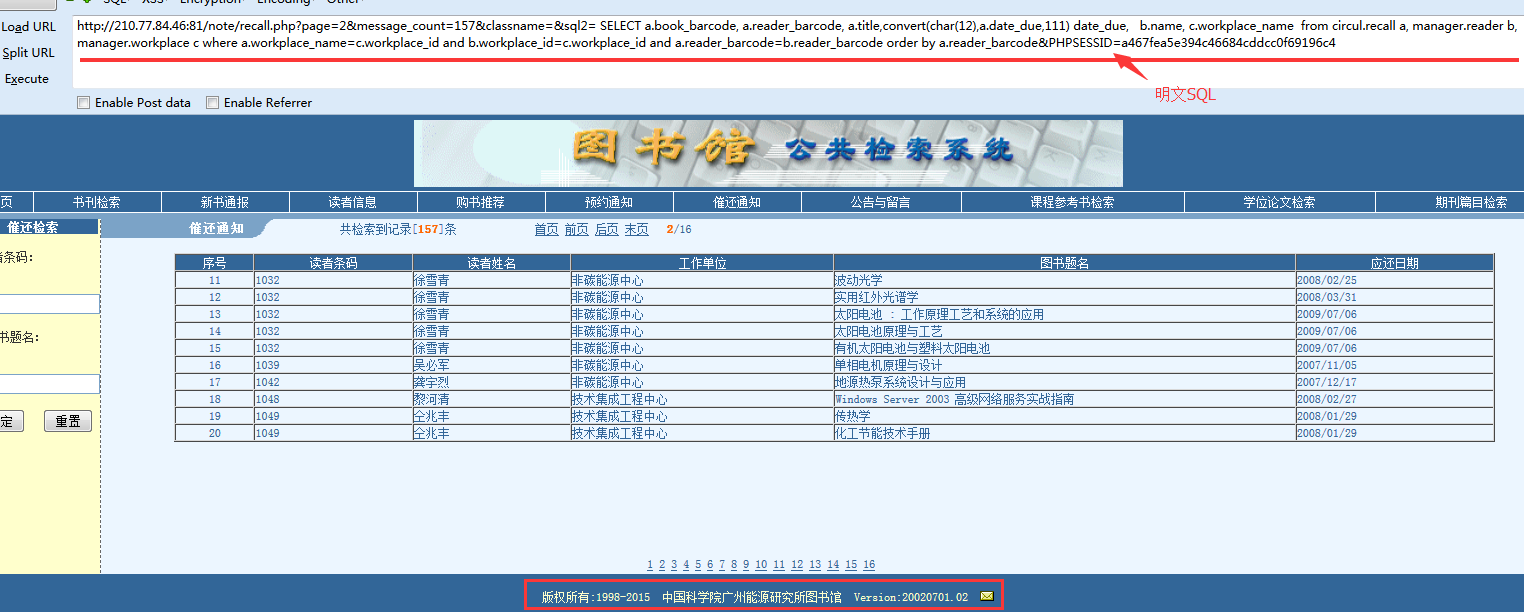
Task: Open page 5 in bottom pagination
Action: pyautogui.click(x=696, y=565)
